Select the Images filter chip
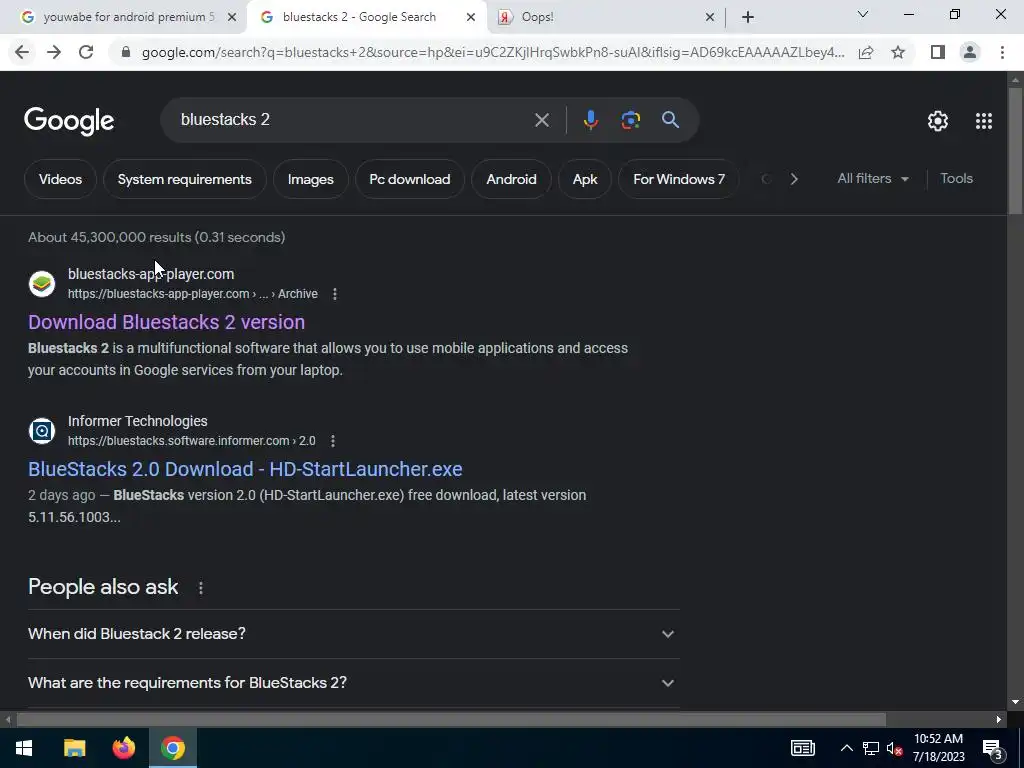 click(310, 179)
